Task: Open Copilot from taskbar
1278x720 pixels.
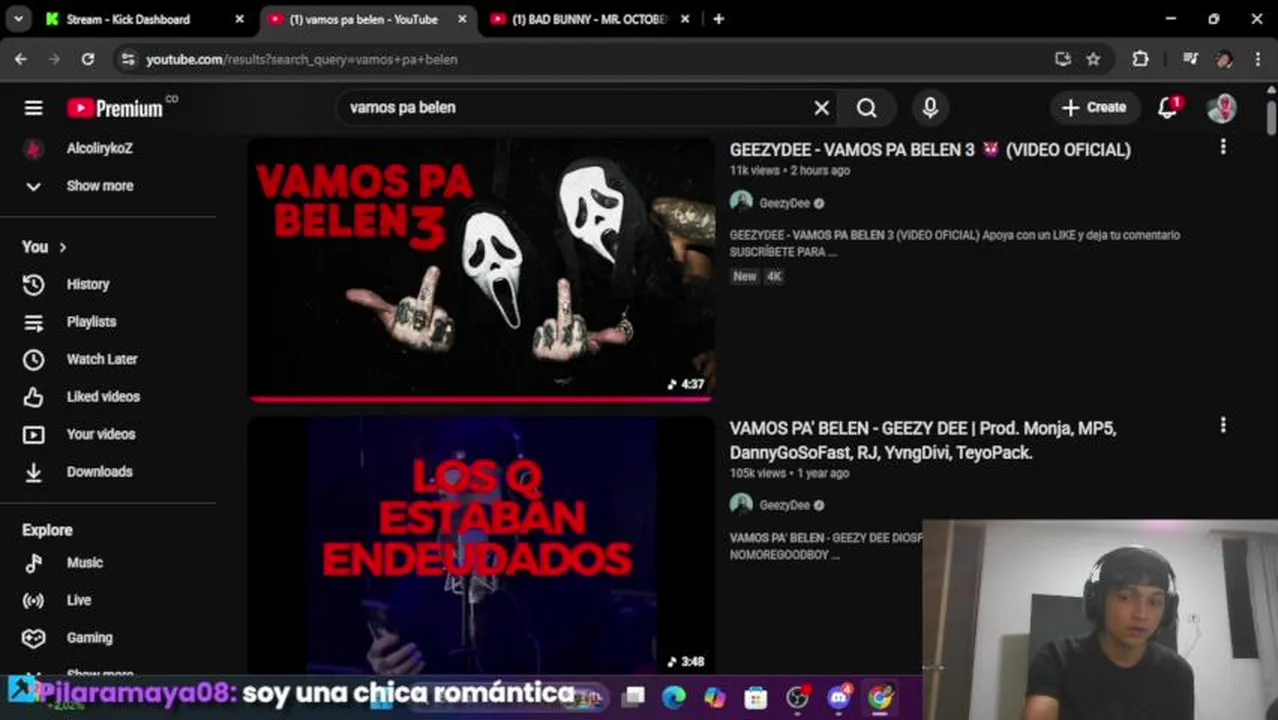Action: tap(715, 697)
